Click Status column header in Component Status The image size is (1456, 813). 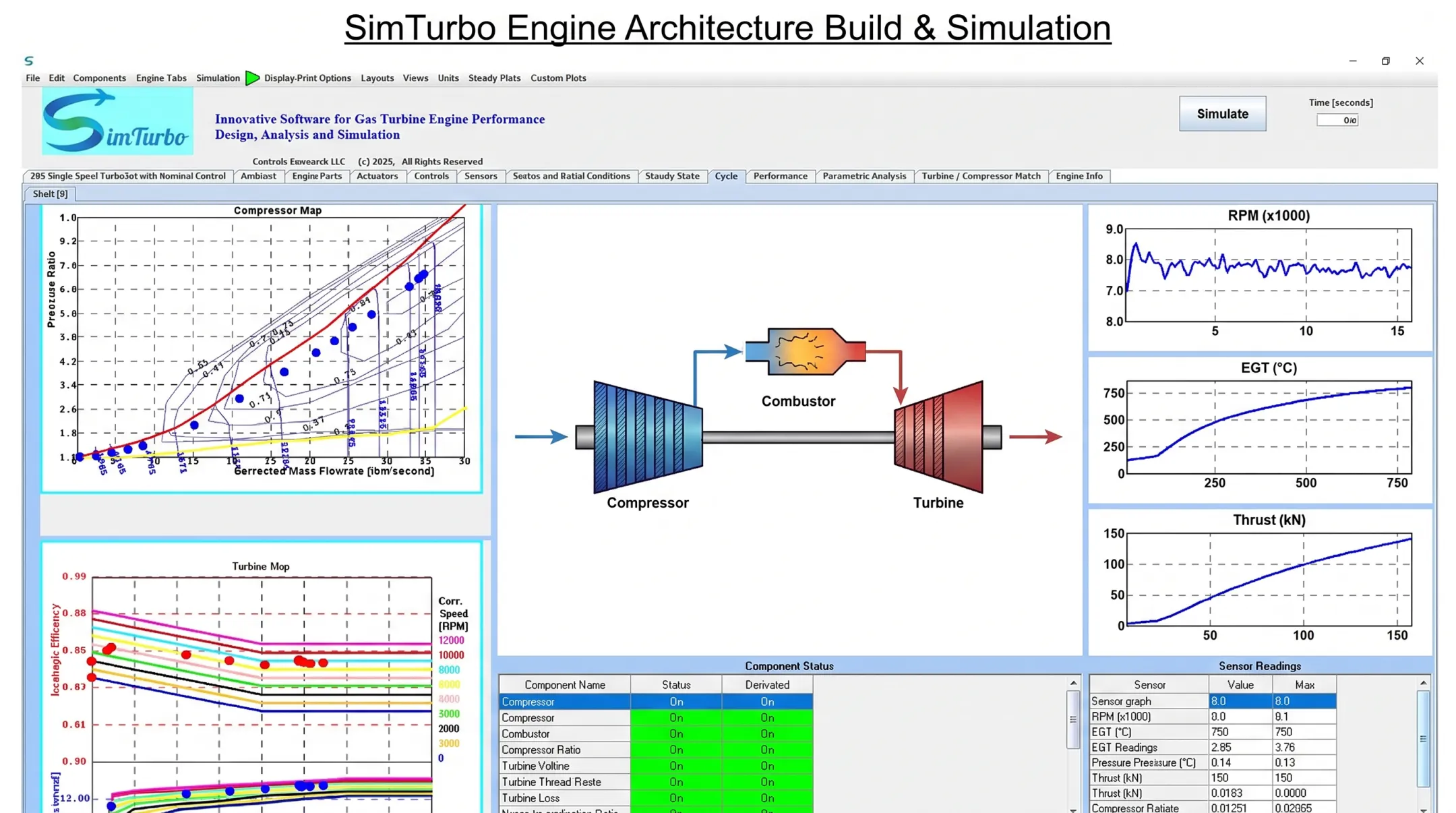click(676, 685)
